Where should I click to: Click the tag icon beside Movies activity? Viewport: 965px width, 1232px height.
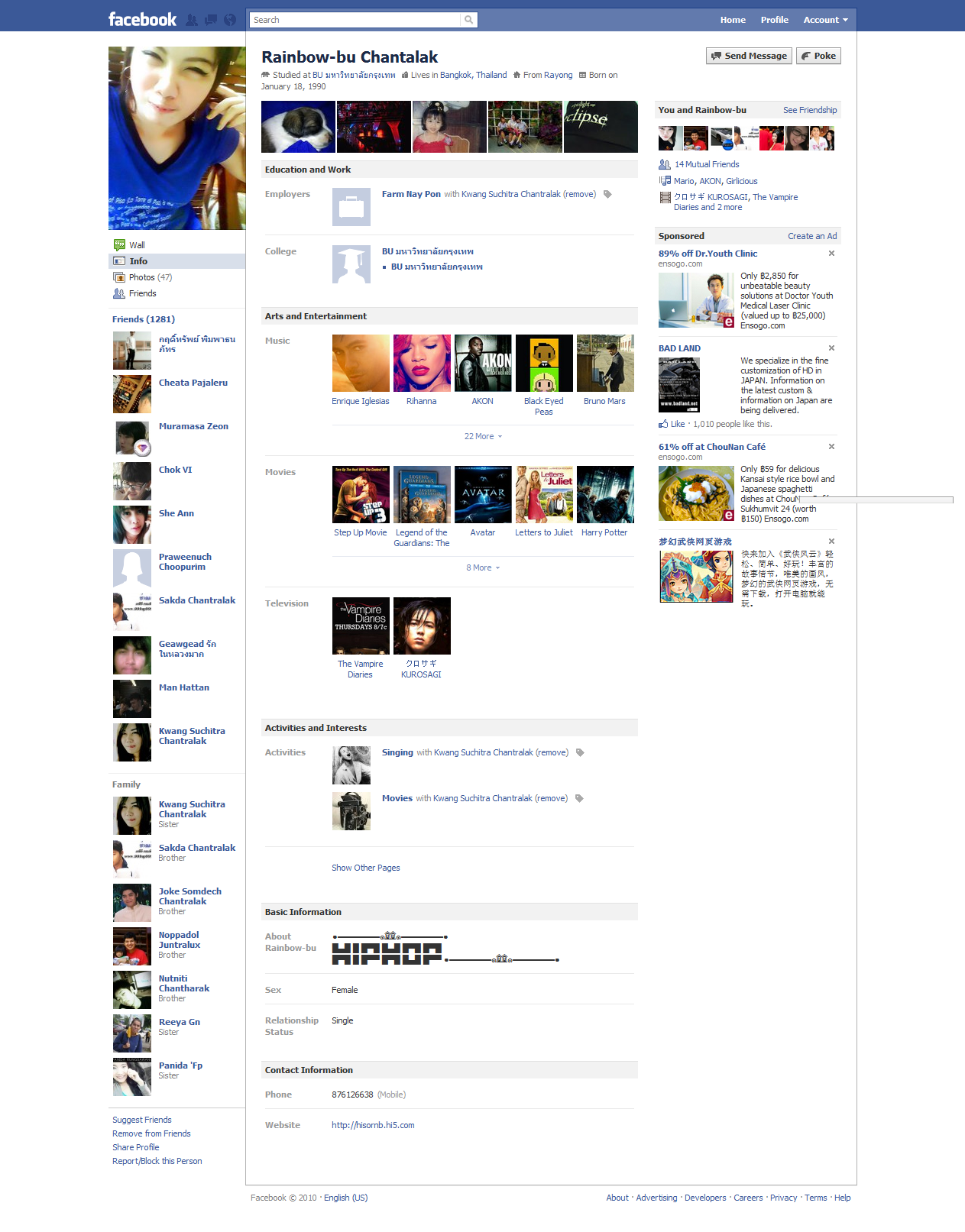click(580, 798)
